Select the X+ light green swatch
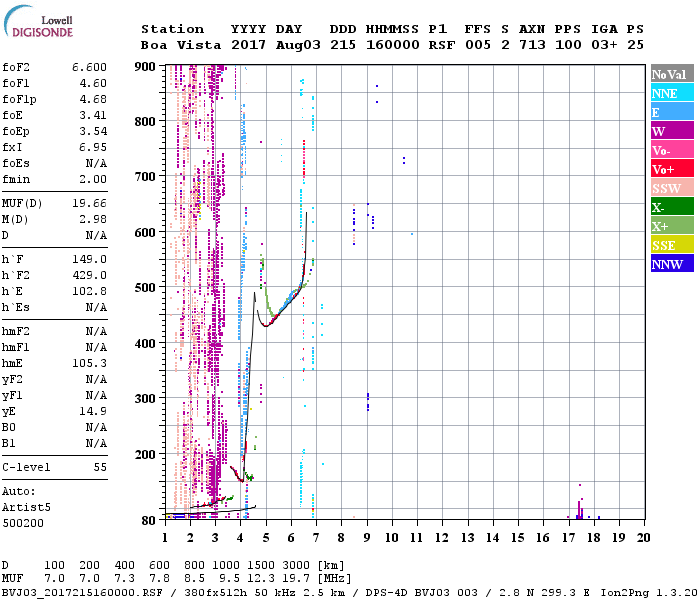Screen dimensions: 700x600 coord(672,225)
